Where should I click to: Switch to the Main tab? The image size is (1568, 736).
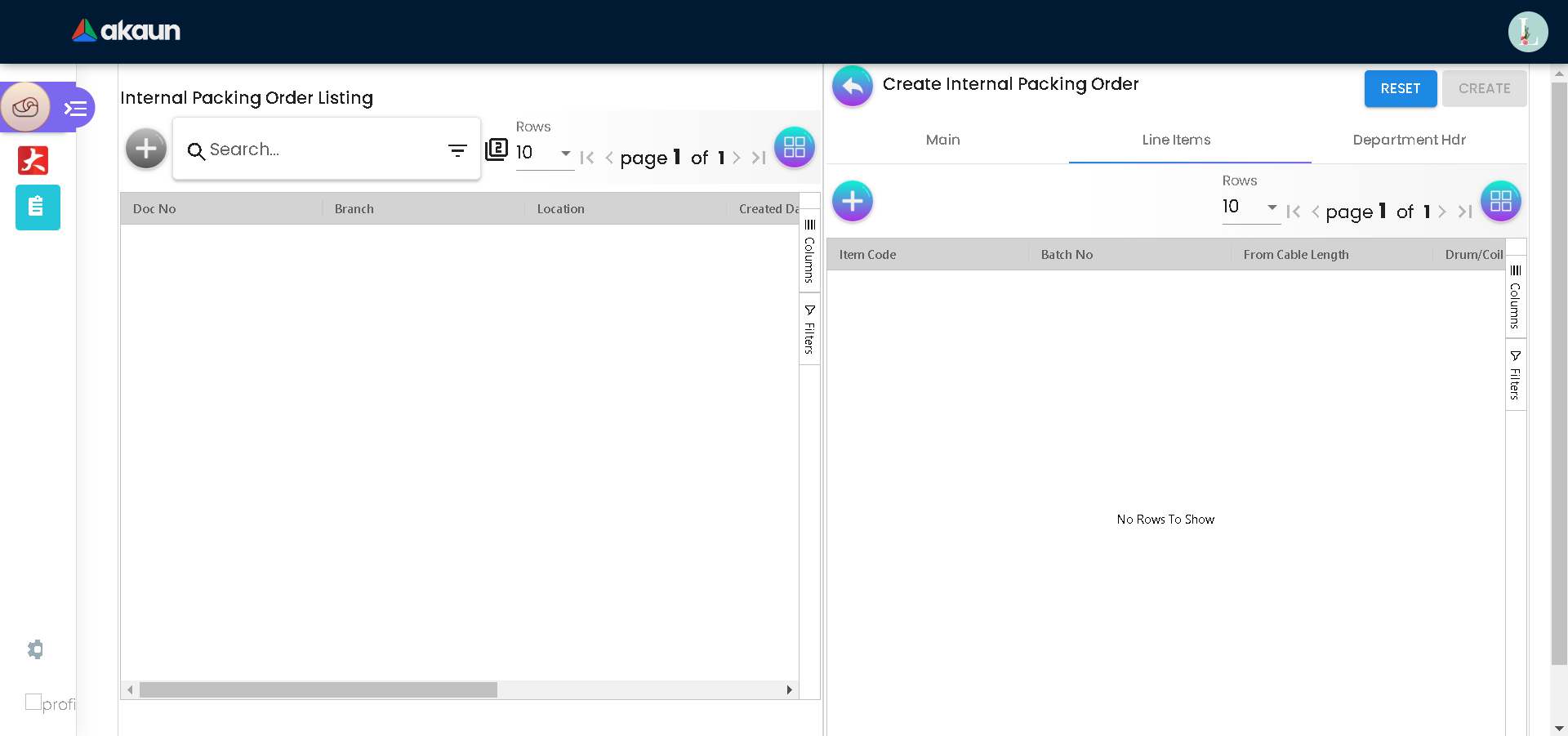tap(943, 140)
